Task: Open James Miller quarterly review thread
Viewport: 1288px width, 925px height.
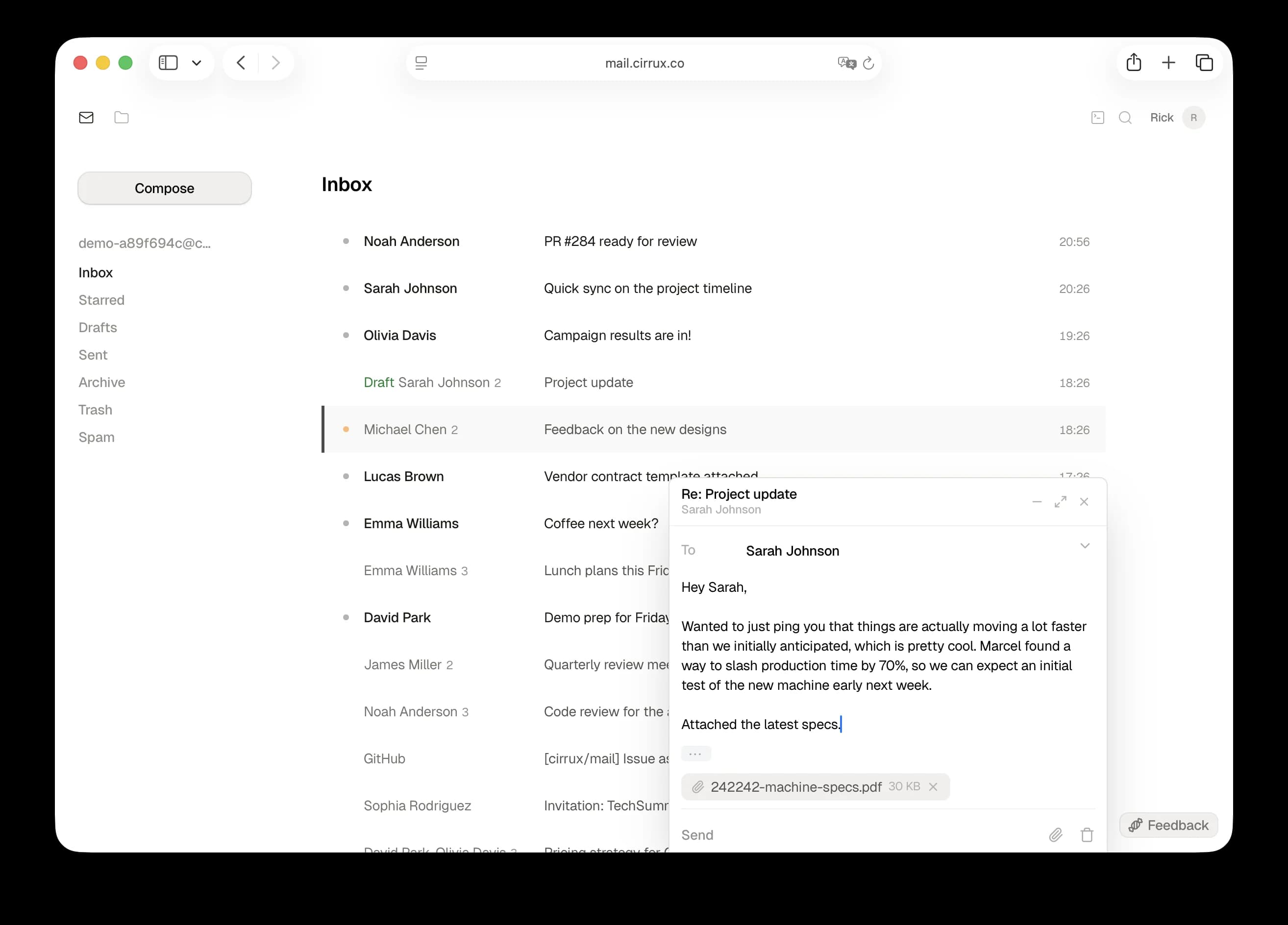Action: pos(495,664)
